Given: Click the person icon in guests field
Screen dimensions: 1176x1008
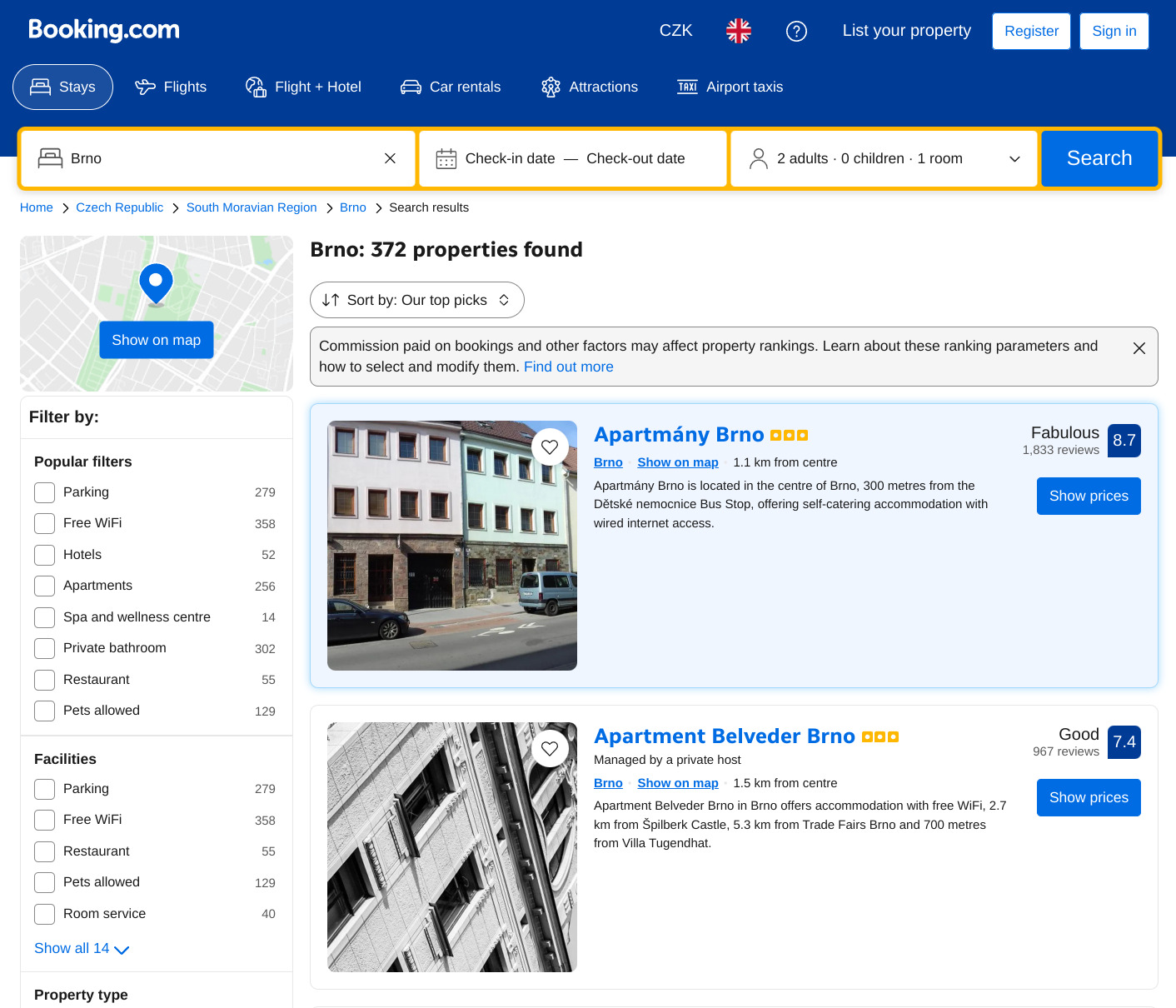Looking at the screenshot, I should pyautogui.click(x=758, y=158).
